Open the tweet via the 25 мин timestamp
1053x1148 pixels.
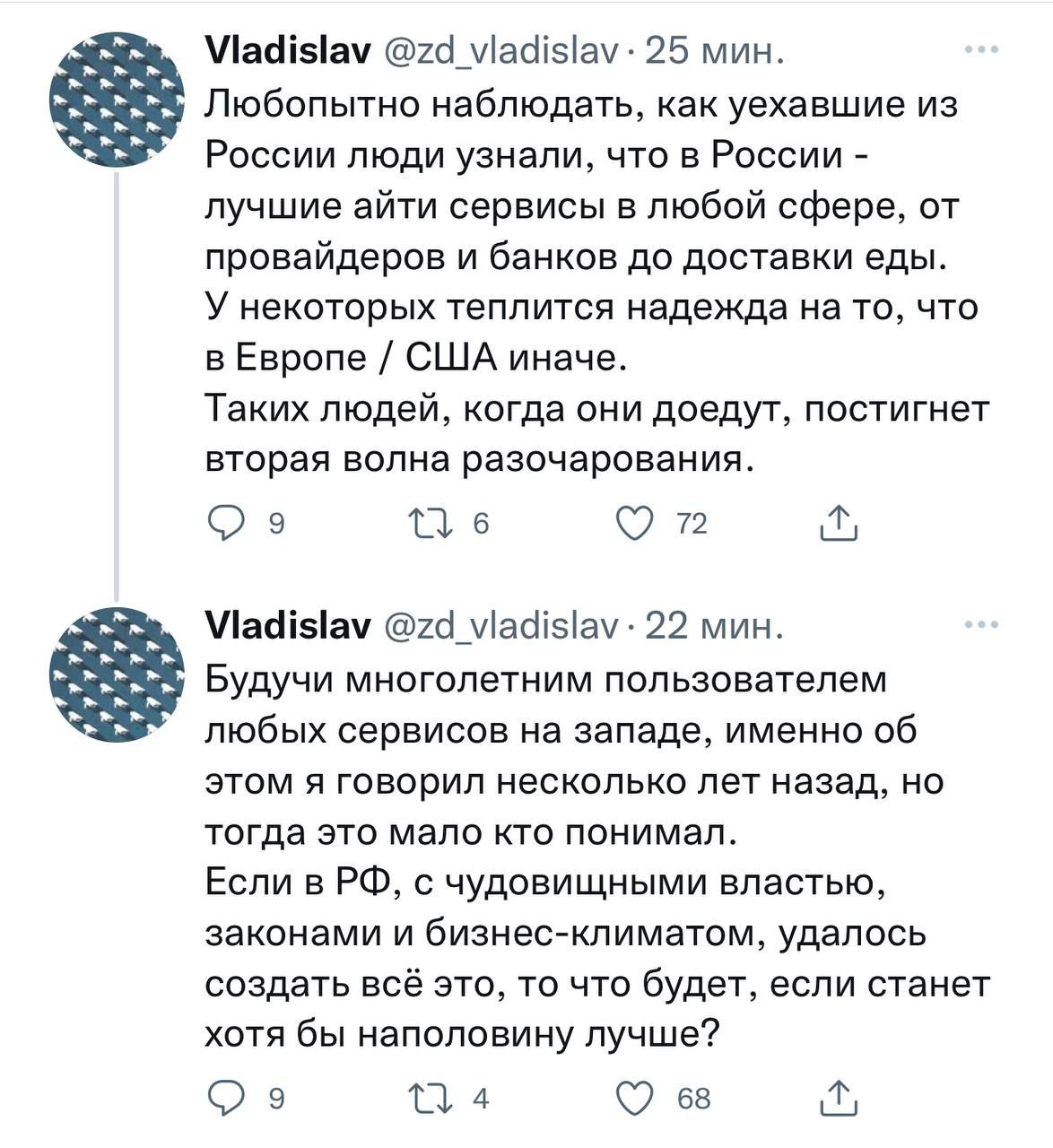pyautogui.click(x=714, y=53)
